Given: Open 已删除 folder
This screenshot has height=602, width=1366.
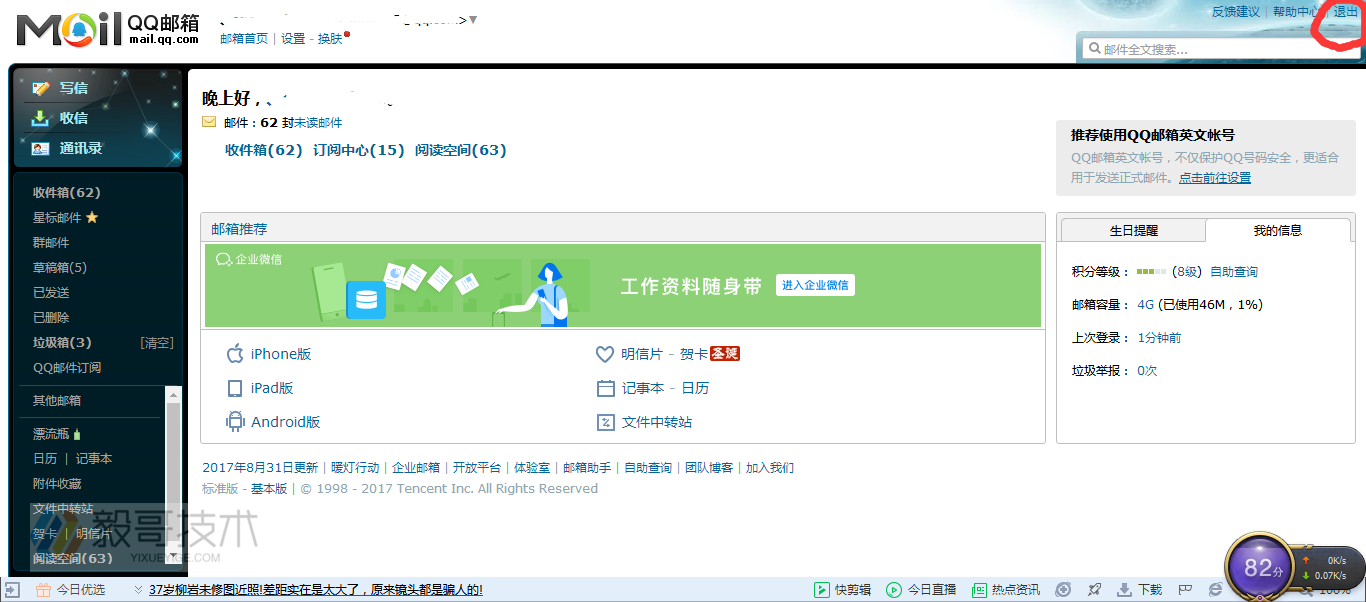Looking at the screenshot, I should (x=51, y=317).
